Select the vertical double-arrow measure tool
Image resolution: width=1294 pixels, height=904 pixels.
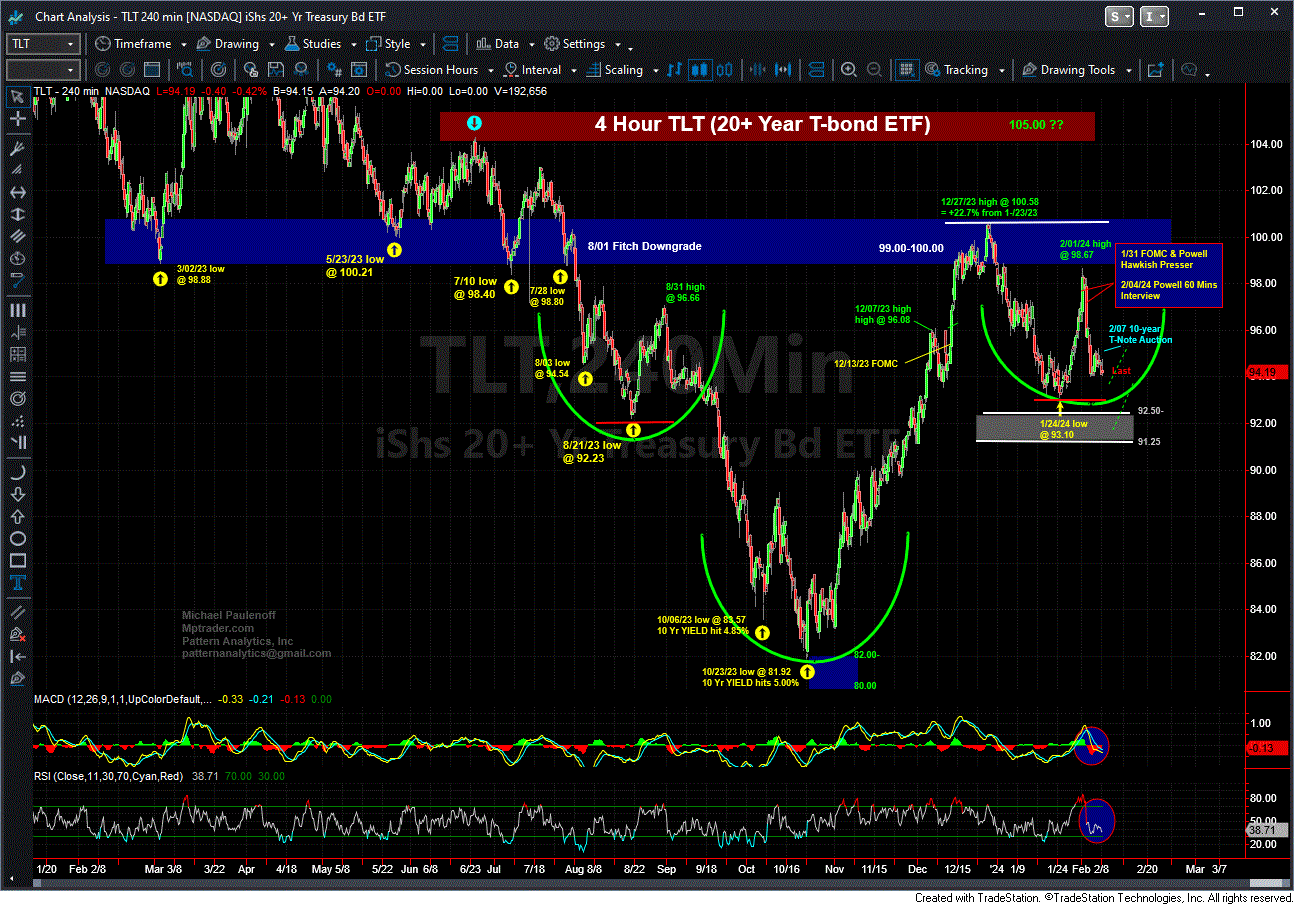coord(16,214)
